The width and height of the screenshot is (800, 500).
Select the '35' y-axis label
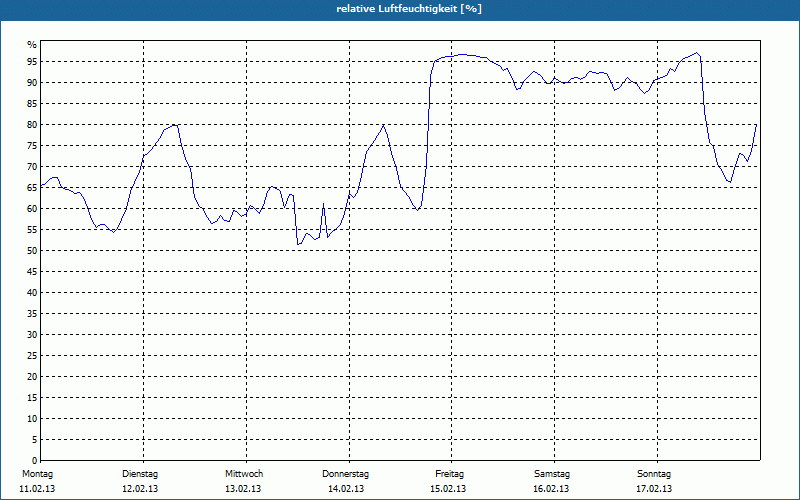point(32,314)
